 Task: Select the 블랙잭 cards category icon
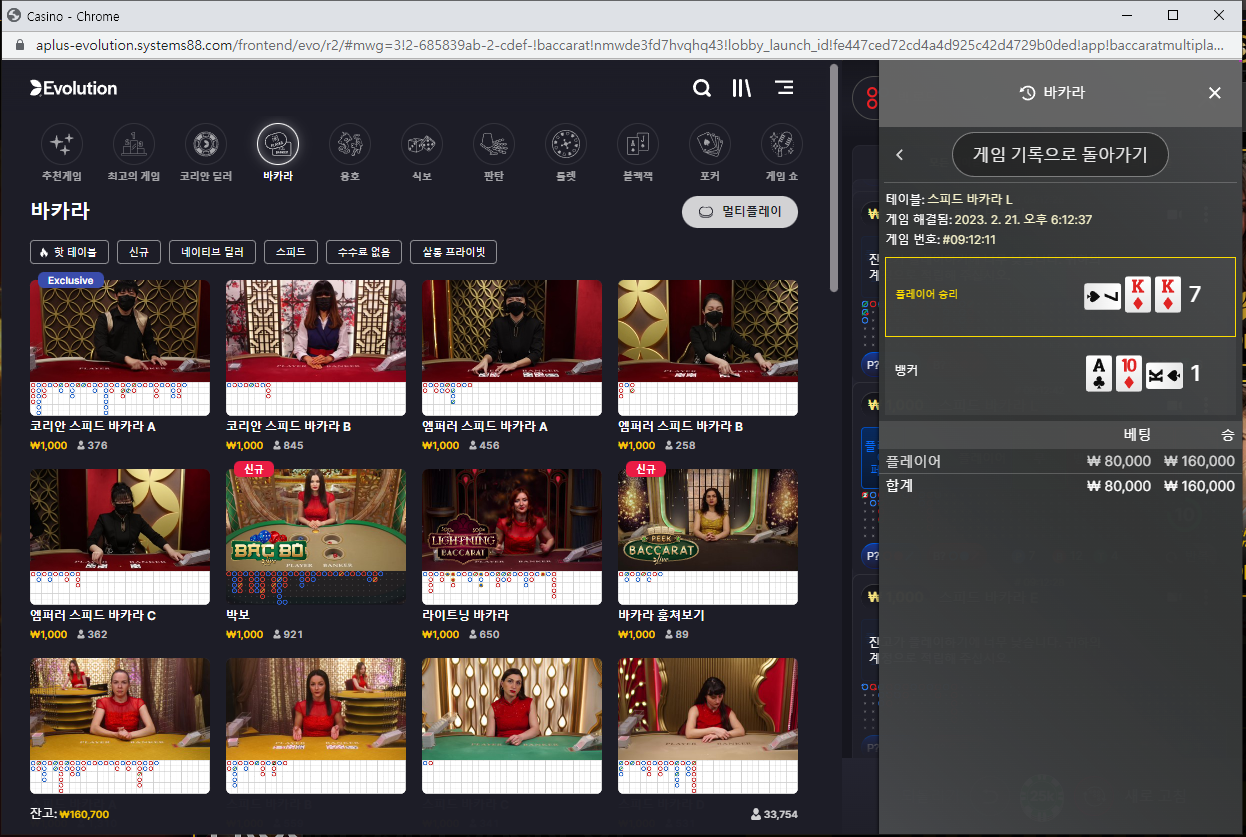pyautogui.click(x=638, y=145)
